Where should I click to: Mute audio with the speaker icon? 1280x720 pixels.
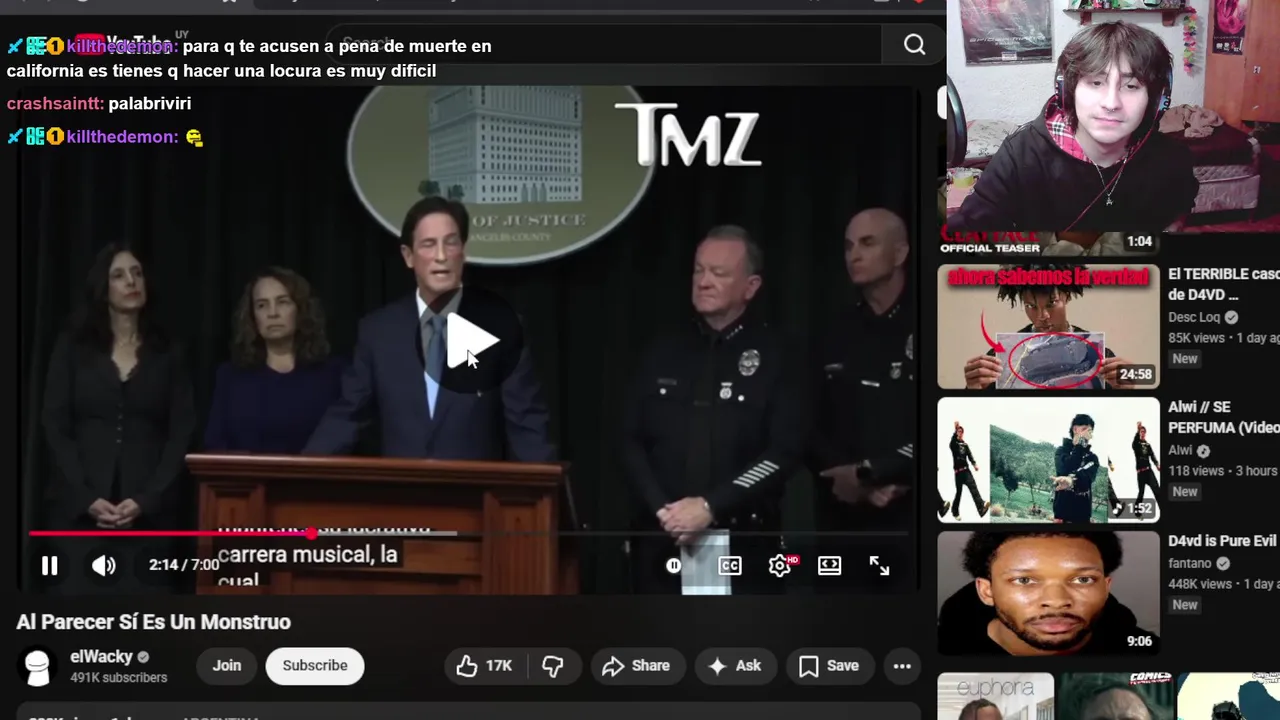[x=104, y=565]
